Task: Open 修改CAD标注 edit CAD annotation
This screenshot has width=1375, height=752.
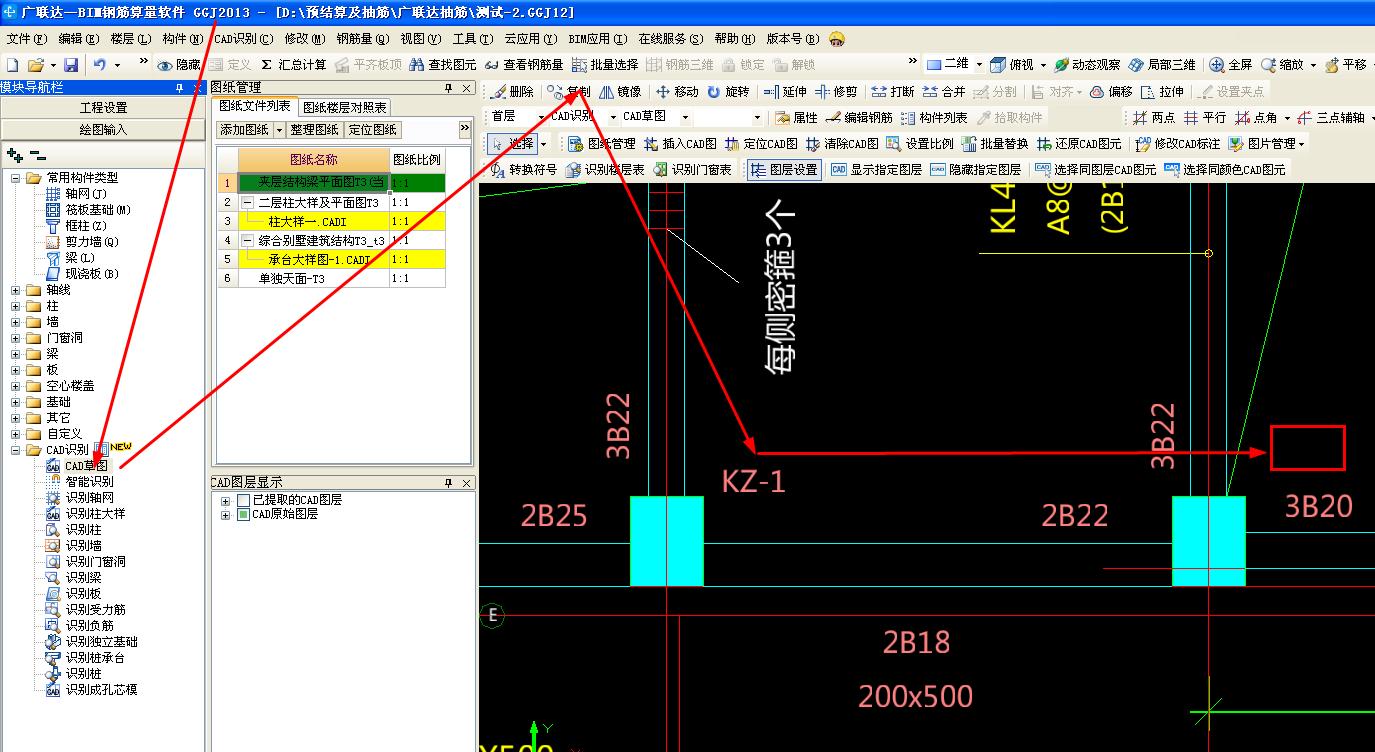Action: (x=1178, y=143)
